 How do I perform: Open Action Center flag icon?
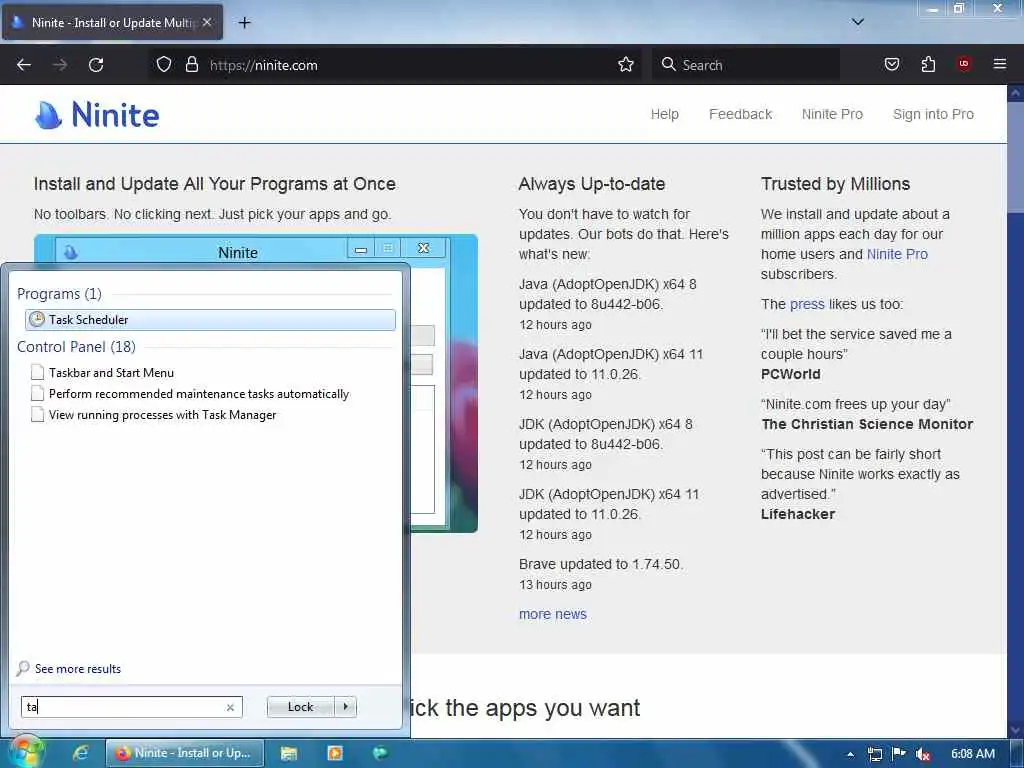[x=899, y=754]
